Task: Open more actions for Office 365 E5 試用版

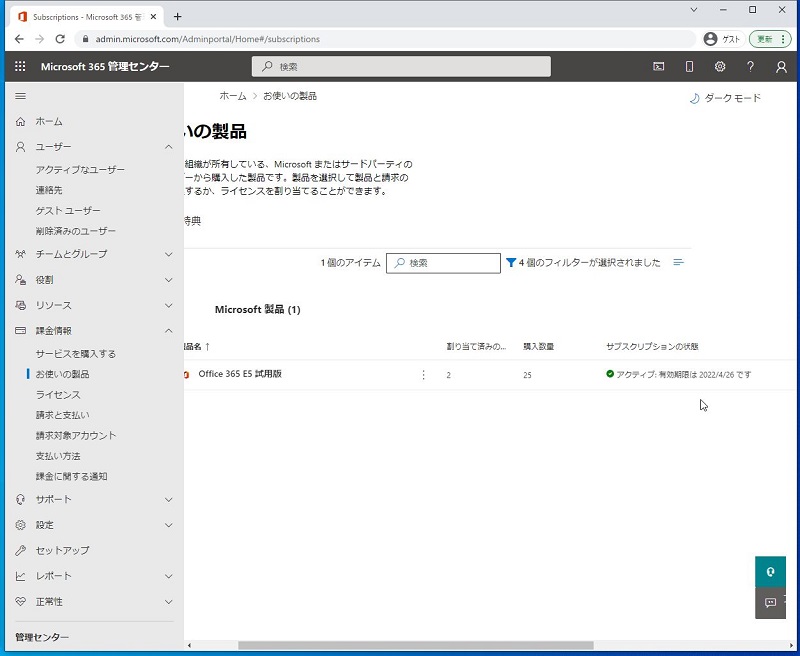Action: pos(423,375)
